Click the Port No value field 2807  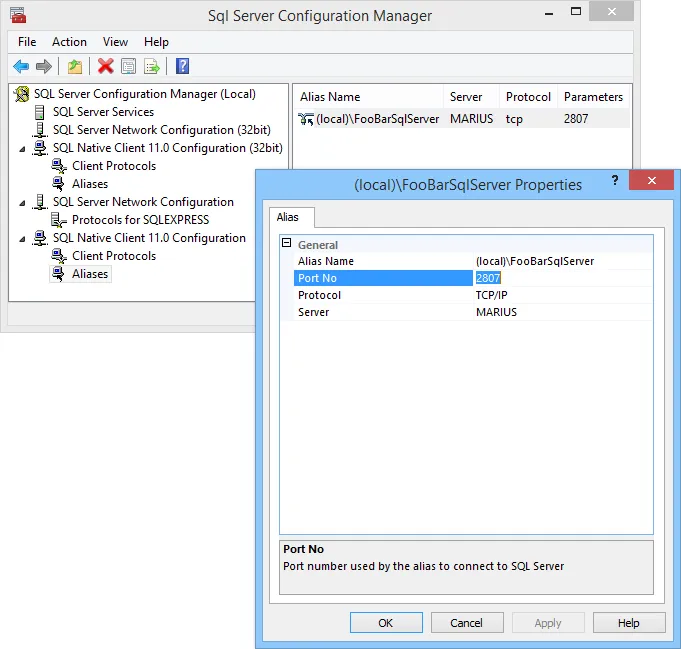(562, 278)
